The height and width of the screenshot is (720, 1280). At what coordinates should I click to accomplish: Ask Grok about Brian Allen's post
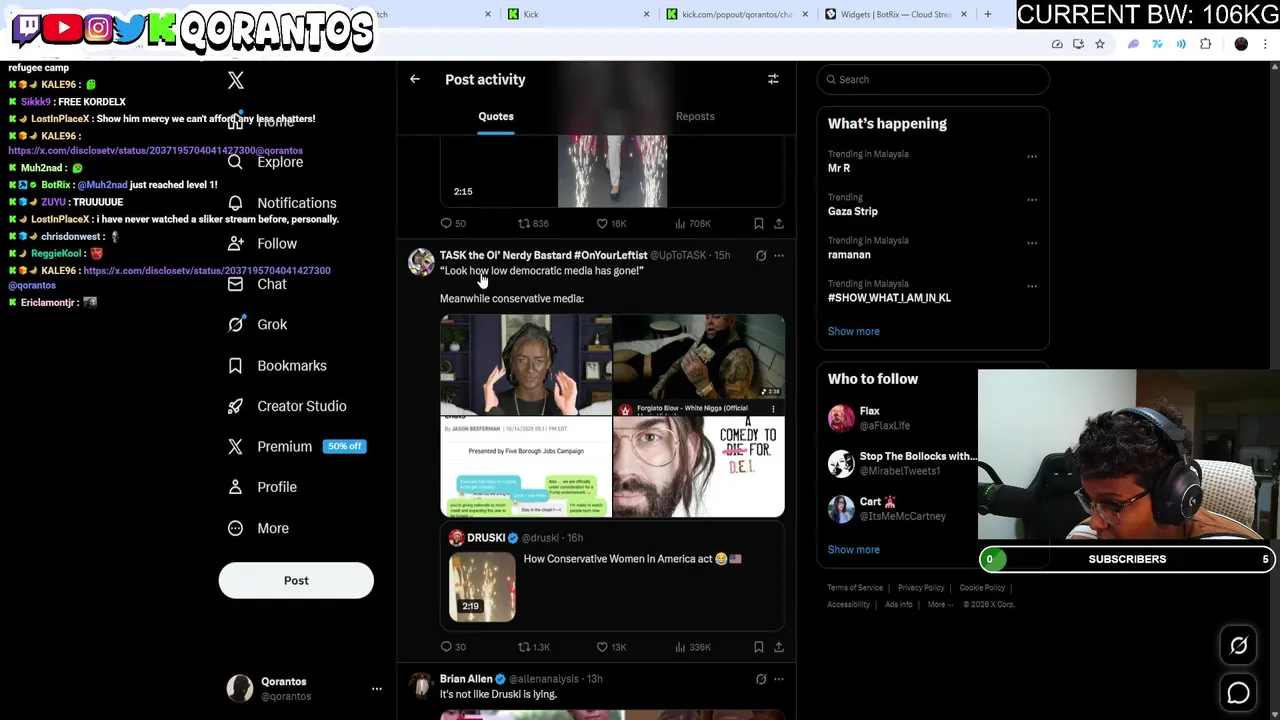click(761, 679)
